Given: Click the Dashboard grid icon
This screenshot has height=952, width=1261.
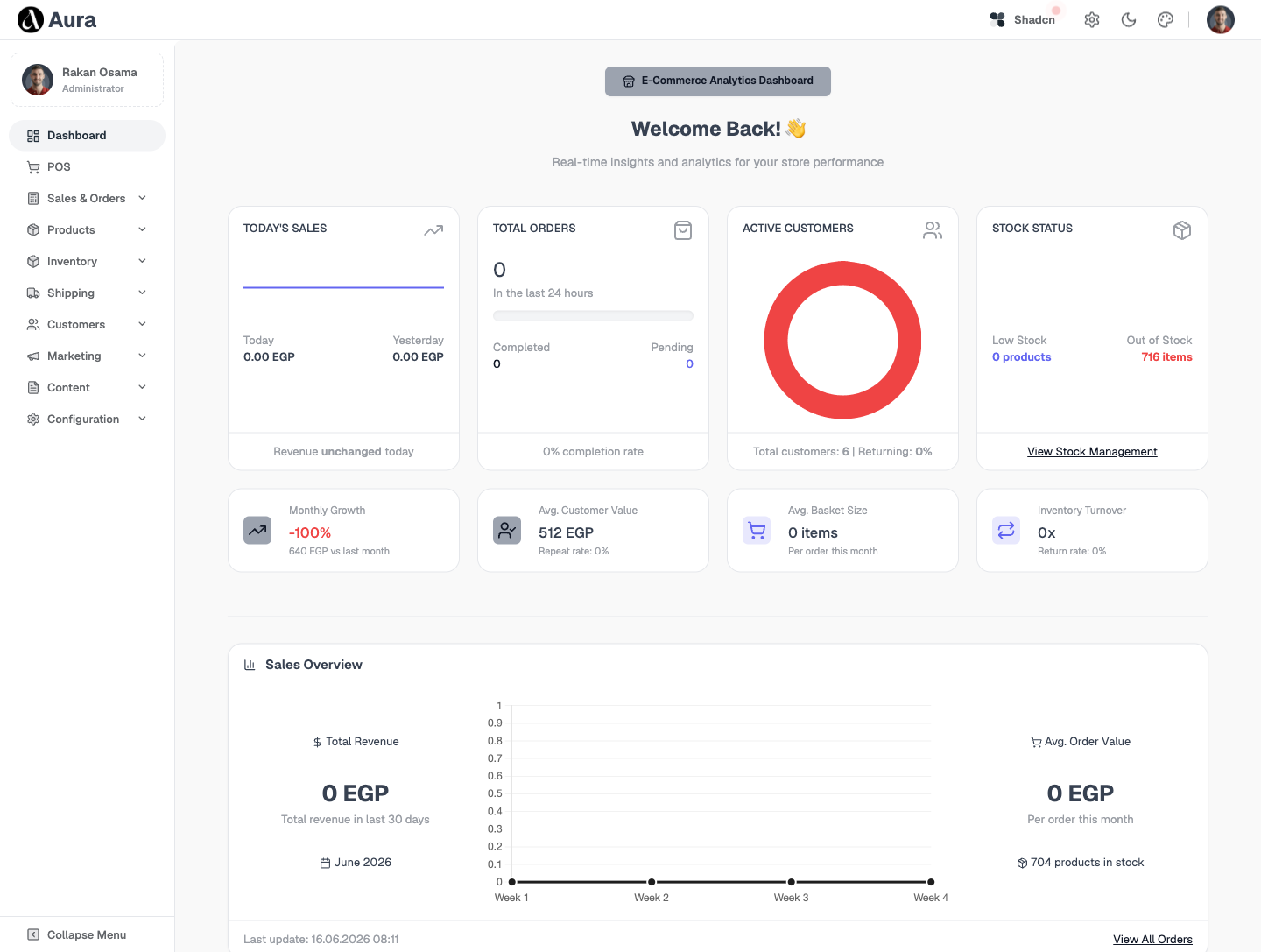Looking at the screenshot, I should tap(33, 136).
